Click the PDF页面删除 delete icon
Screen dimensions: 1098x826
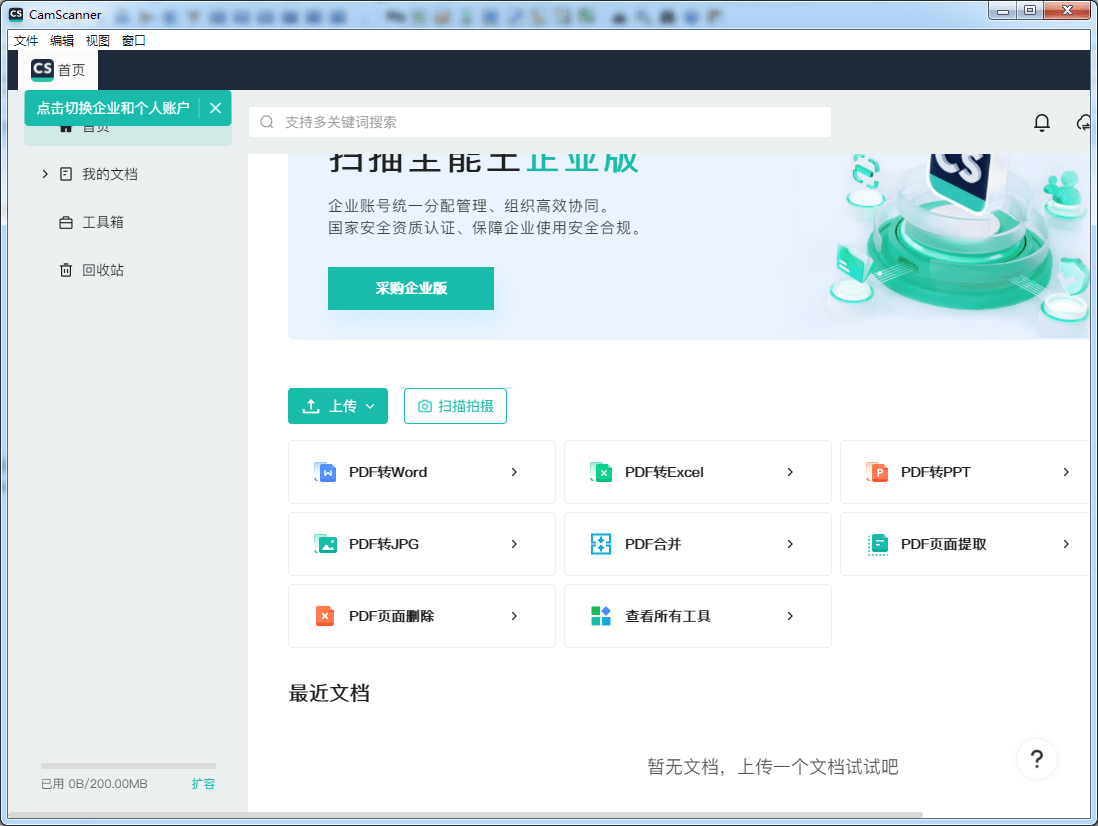click(325, 615)
